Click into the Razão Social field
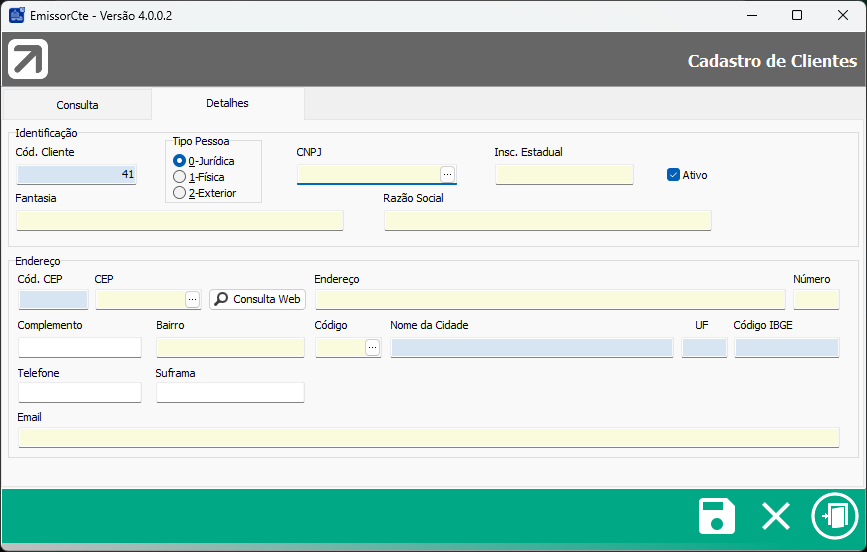The width and height of the screenshot is (867, 552). [547, 220]
